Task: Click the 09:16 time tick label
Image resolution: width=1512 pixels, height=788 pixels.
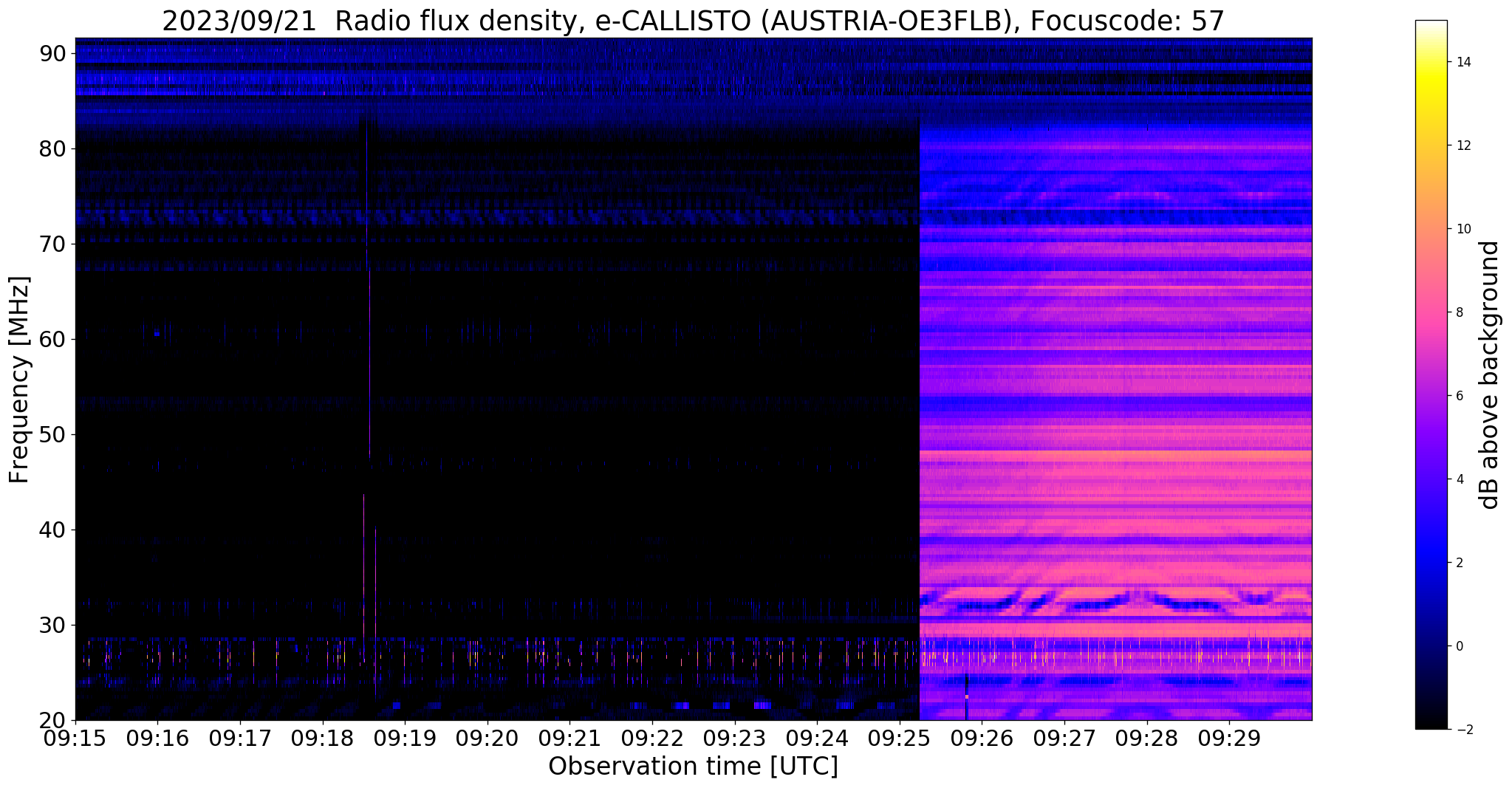Action: [x=157, y=739]
